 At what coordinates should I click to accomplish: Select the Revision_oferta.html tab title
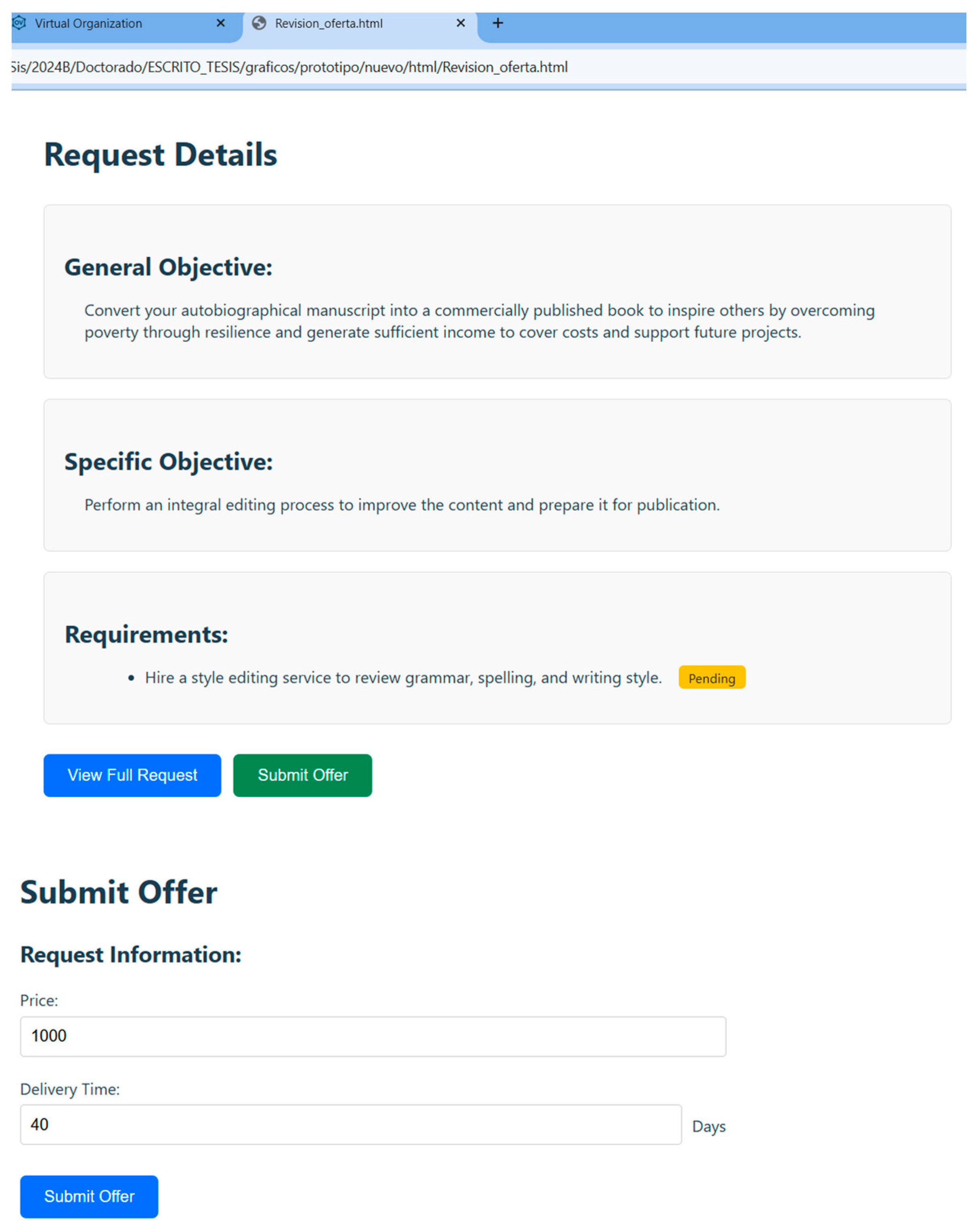tap(328, 23)
